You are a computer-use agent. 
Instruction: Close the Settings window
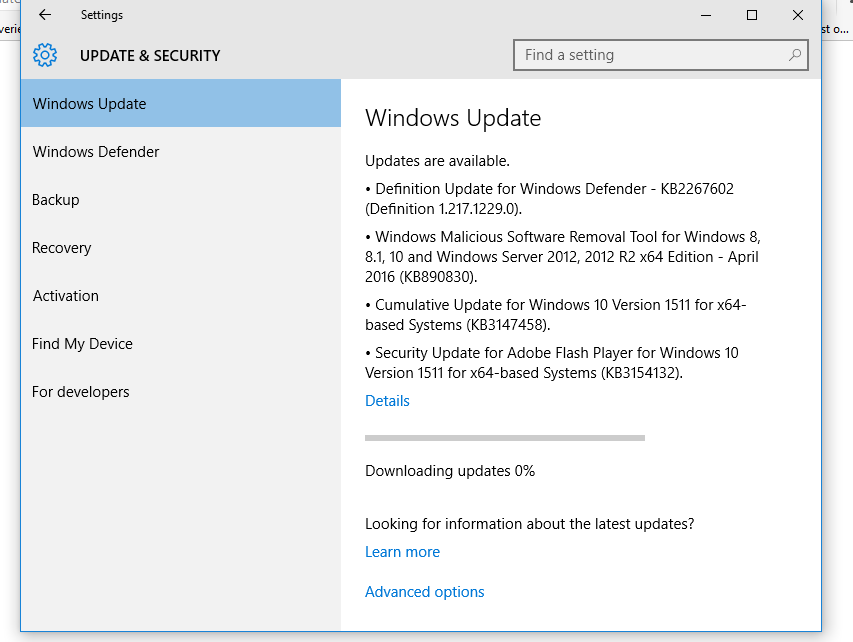point(798,15)
